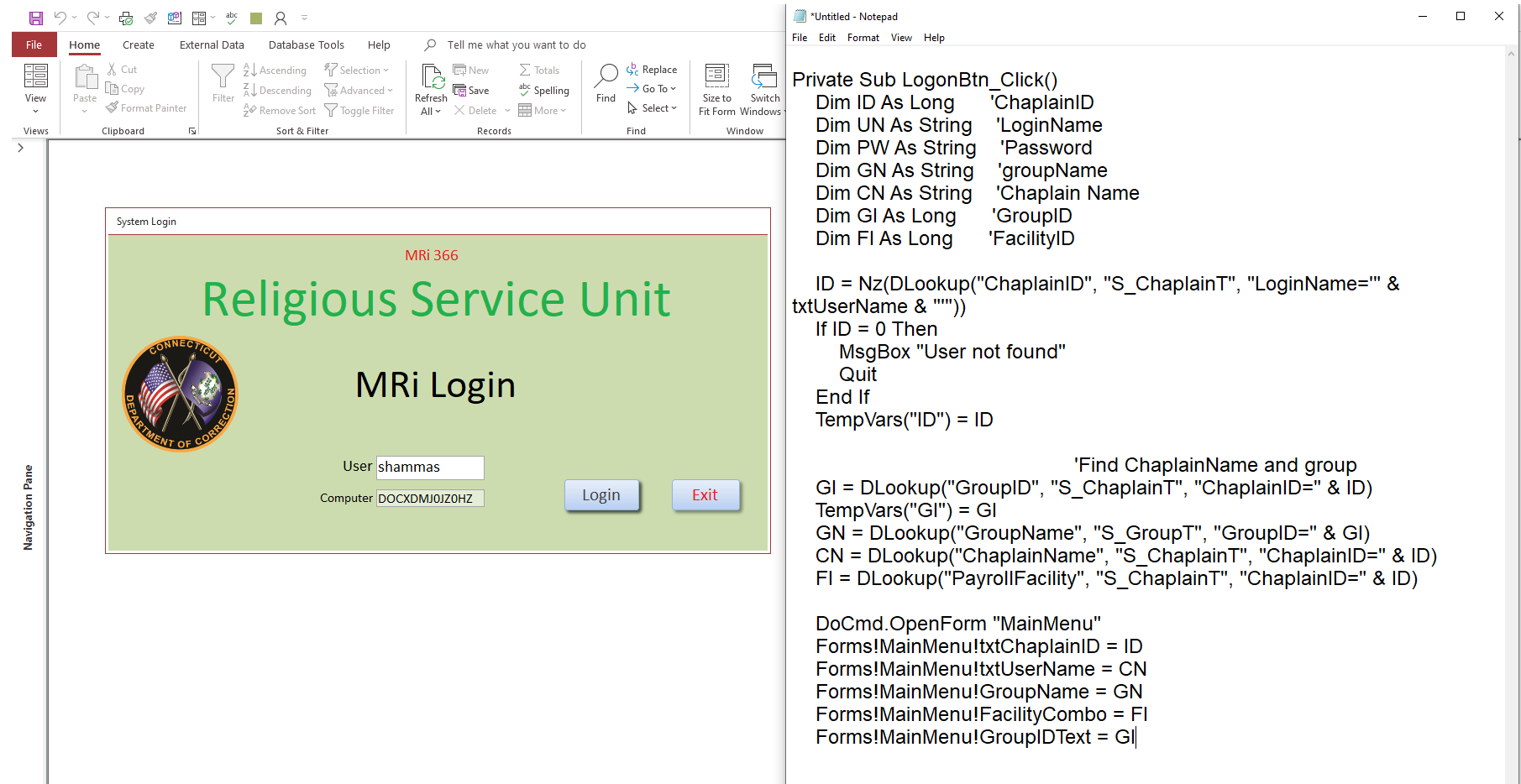Open Notepad's Format menu
1521x784 pixels.
(863, 38)
